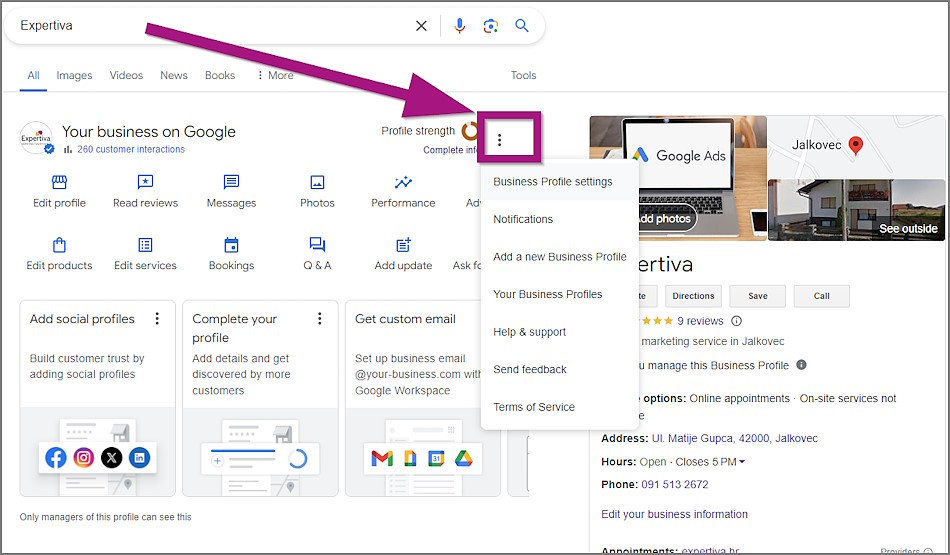Click the Call button
The image size is (950, 555).
click(x=822, y=296)
